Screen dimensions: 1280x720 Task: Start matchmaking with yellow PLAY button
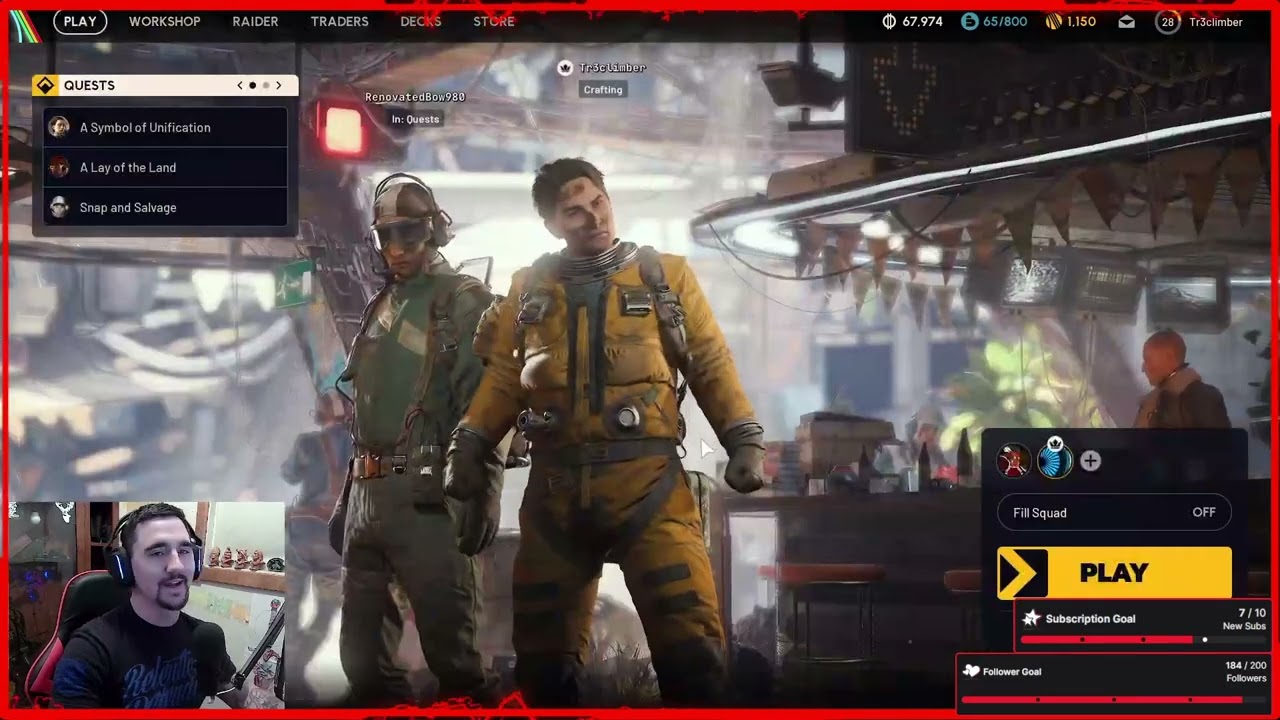1114,573
